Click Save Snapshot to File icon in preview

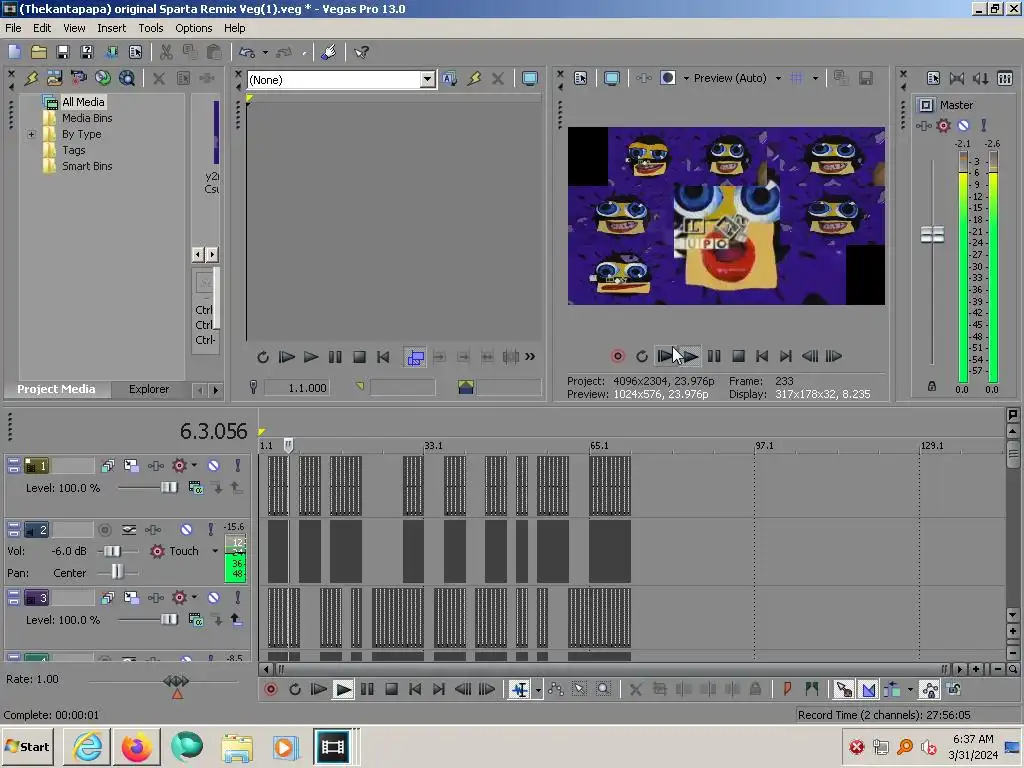(866, 78)
